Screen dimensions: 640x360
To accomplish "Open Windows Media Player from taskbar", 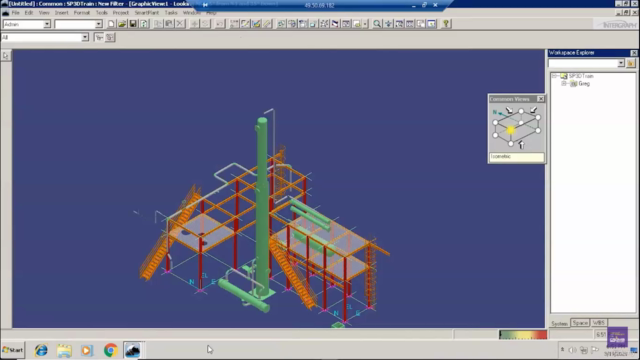I will pos(87,350).
